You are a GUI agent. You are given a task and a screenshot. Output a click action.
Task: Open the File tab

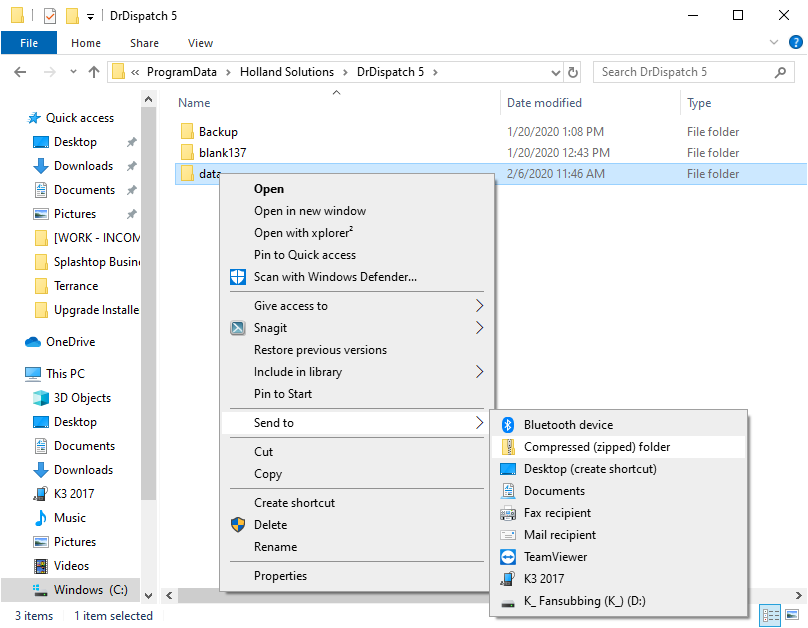tap(29, 43)
